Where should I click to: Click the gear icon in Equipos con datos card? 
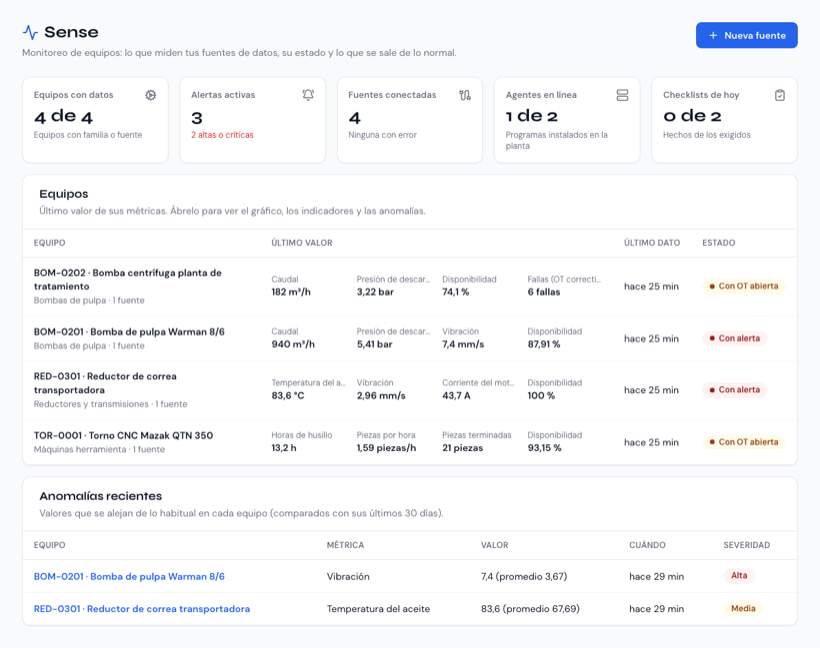(151, 95)
